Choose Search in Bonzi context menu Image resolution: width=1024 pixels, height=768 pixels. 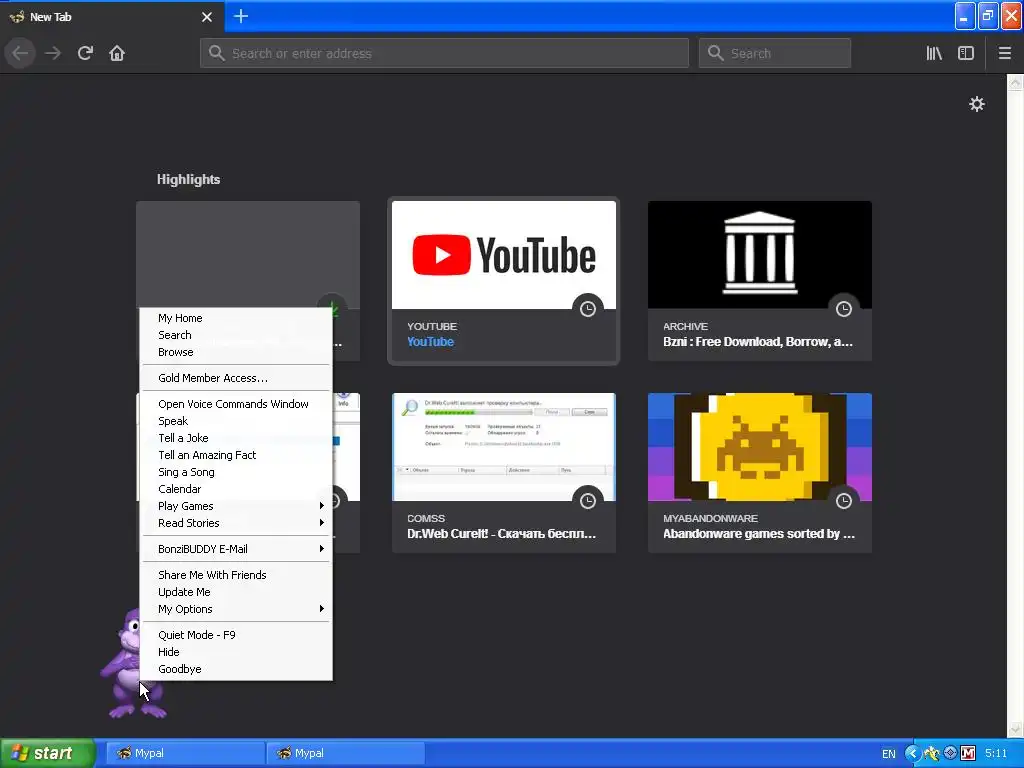[x=236, y=335]
